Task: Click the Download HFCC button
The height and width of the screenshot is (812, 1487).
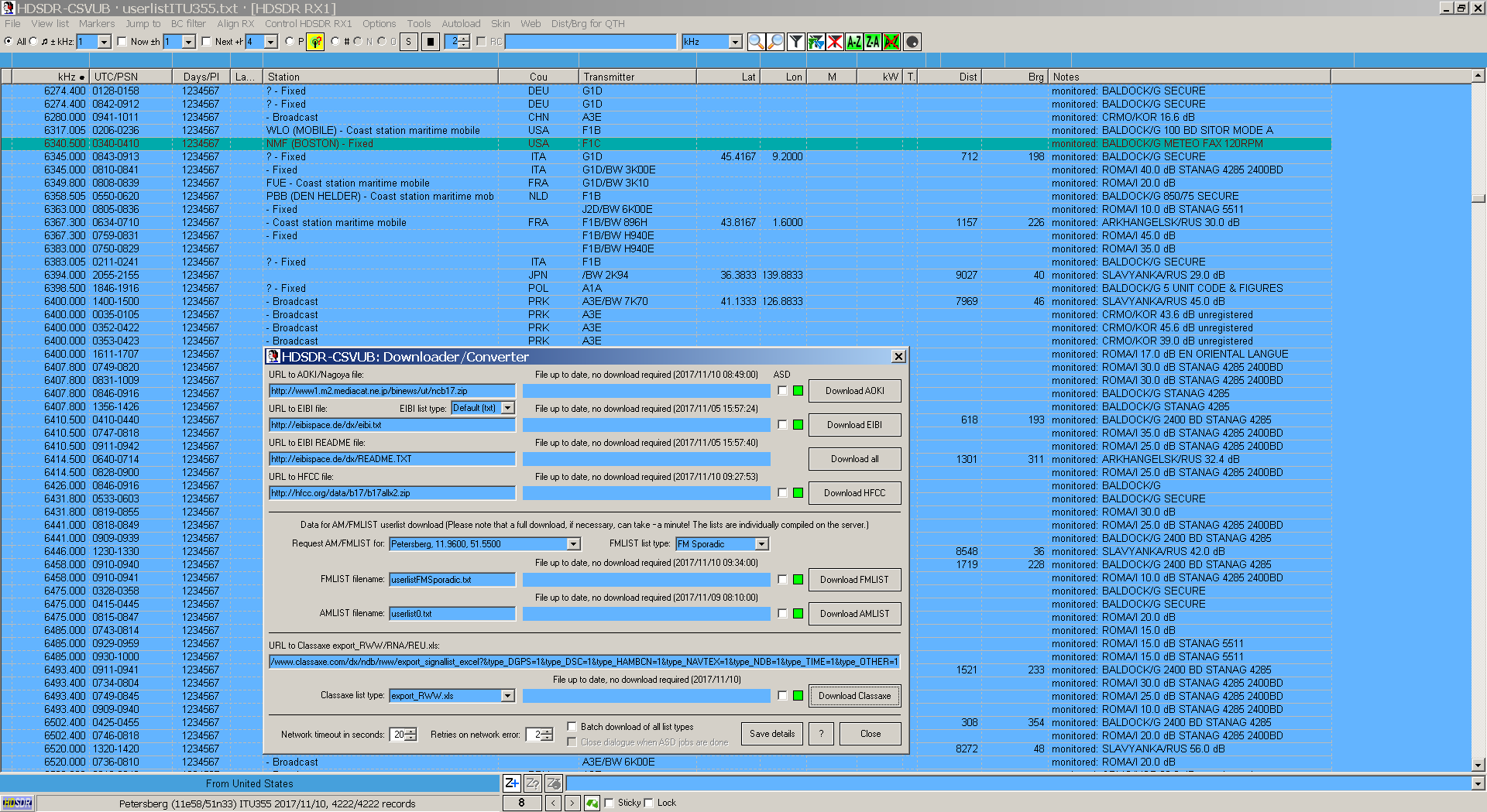Action: coord(854,493)
